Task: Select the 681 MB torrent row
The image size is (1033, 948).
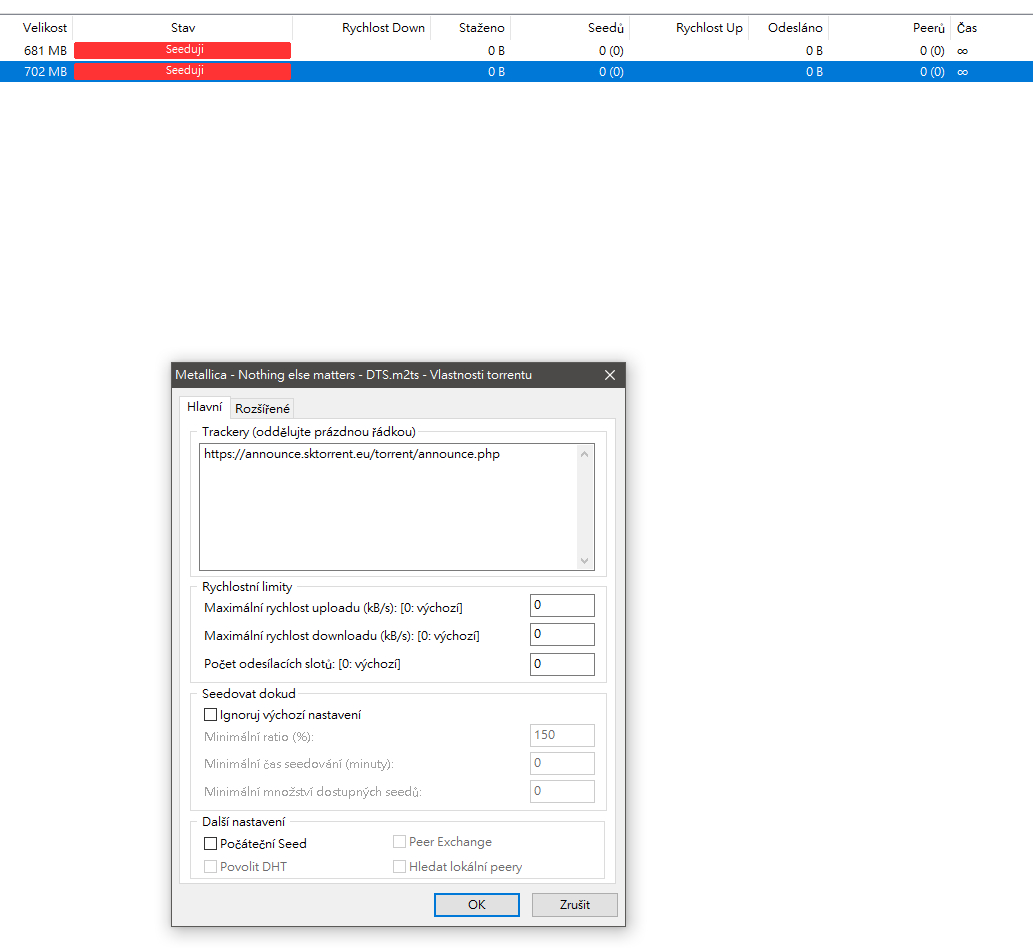Action: (516, 51)
